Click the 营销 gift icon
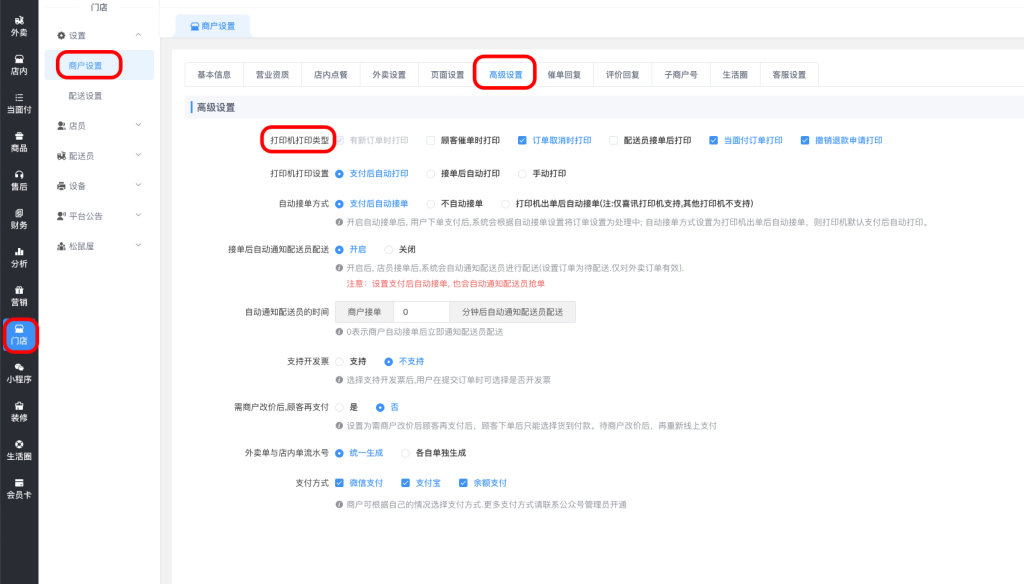Screen dimensions: 1024x584 tap(19, 295)
